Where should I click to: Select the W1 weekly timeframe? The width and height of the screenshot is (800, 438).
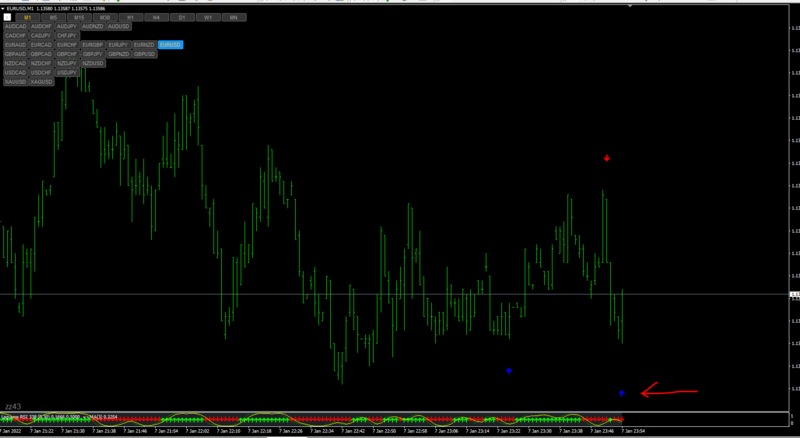[x=208, y=17]
